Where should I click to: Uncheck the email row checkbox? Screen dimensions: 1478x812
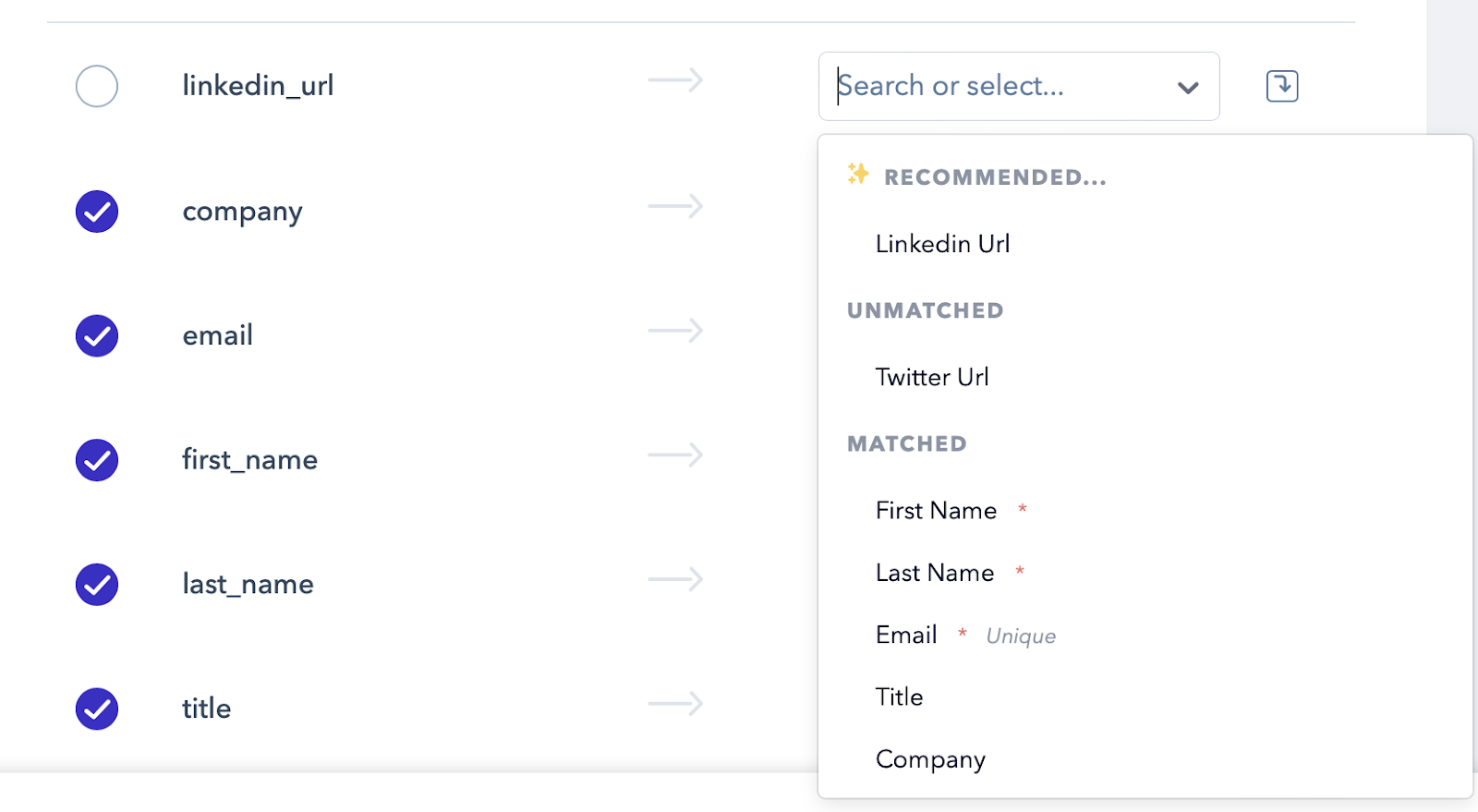(x=97, y=336)
